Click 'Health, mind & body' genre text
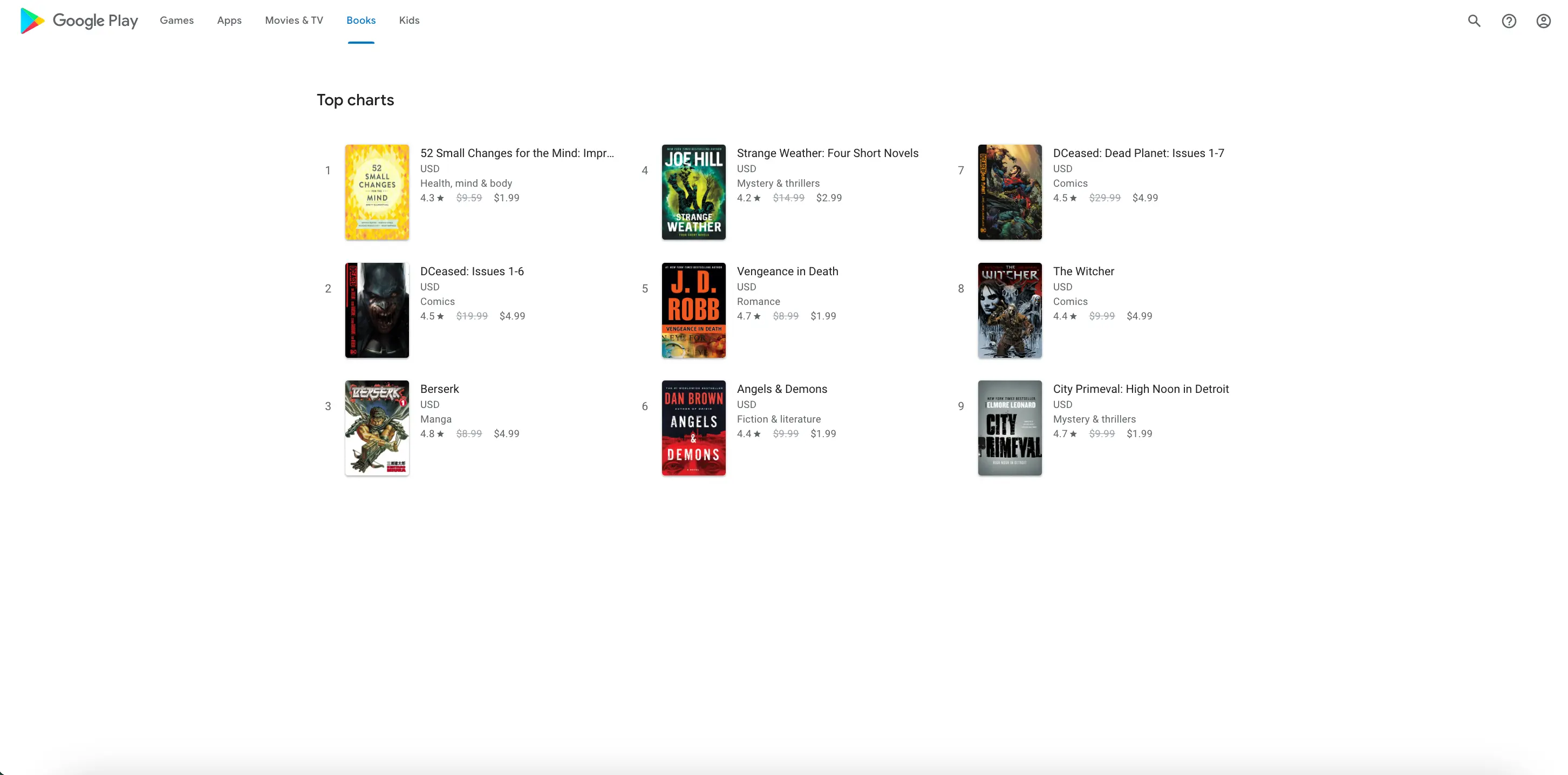 click(x=466, y=183)
